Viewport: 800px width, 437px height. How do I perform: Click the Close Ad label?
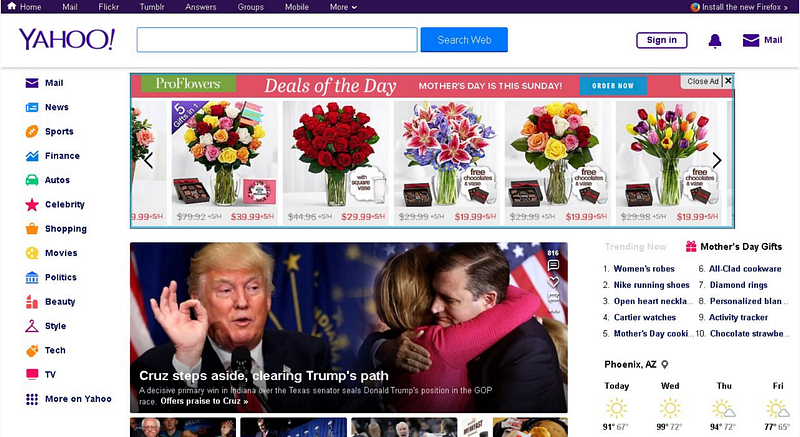[703, 81]
